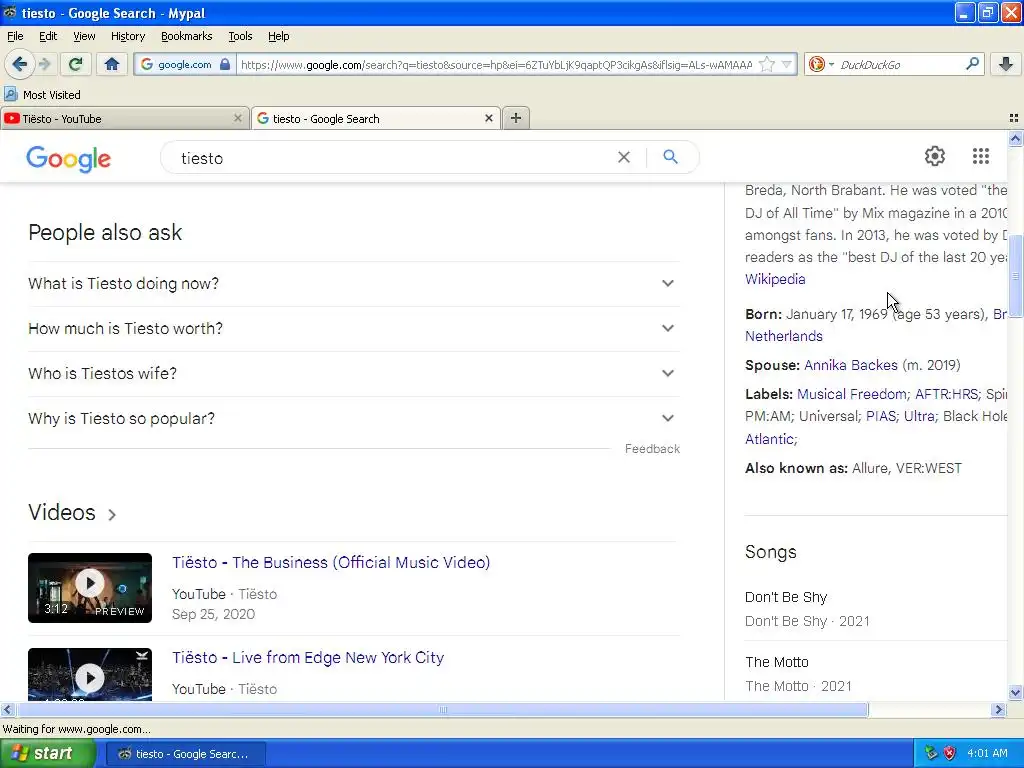Select the song The Motto

click(x=875, y=673)
